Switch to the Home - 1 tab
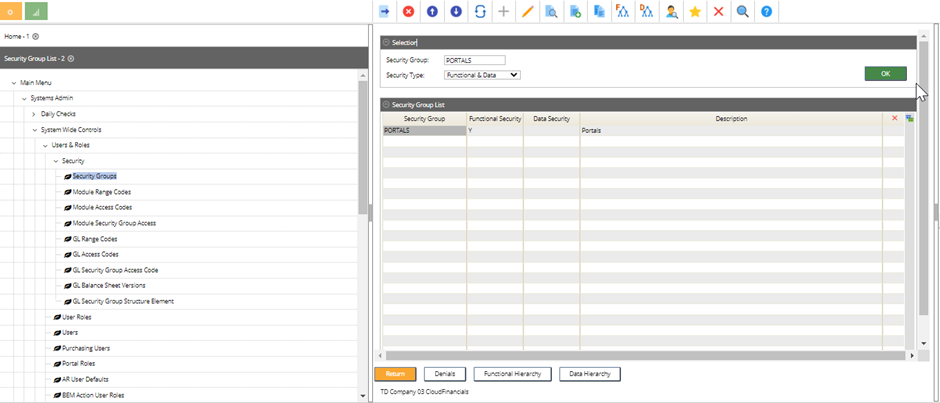 coord(17,37)
